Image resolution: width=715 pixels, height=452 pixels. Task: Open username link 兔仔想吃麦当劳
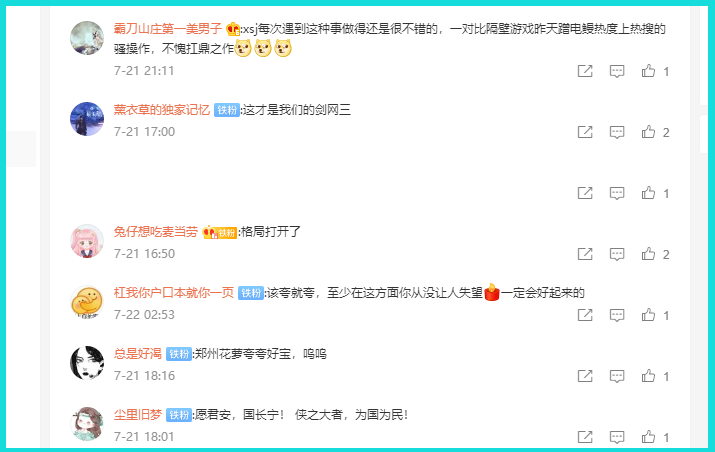pyautogui.click(x=155, y=232)
